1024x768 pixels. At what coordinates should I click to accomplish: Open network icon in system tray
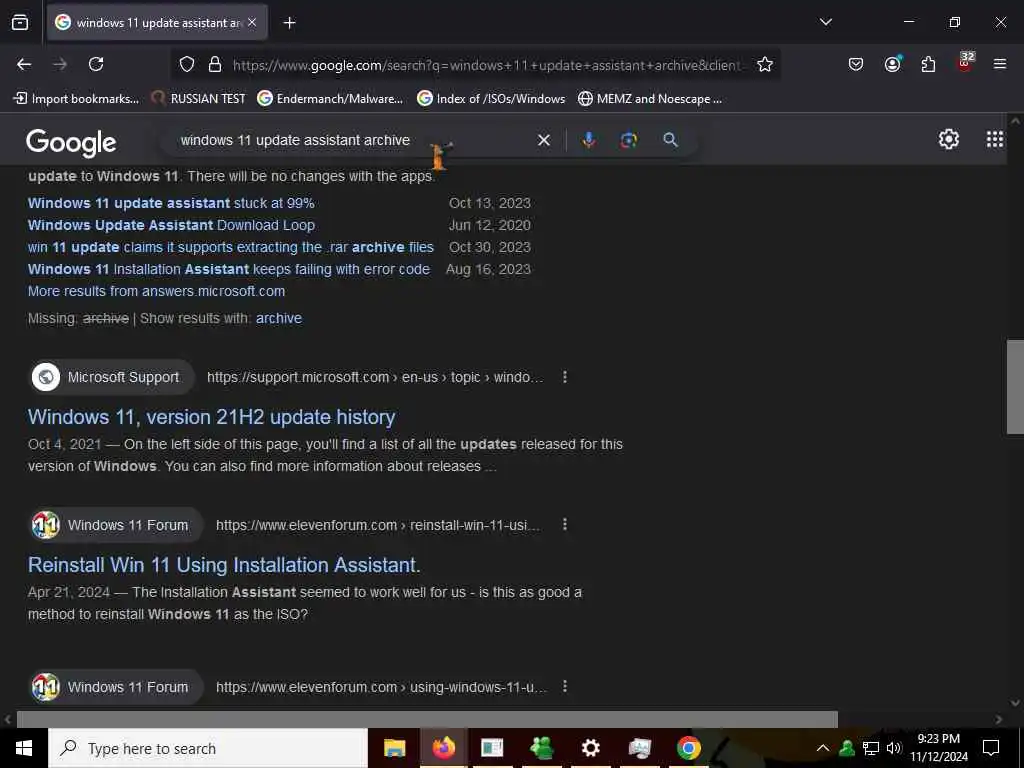pyautogui.click(x=871, y=748)
